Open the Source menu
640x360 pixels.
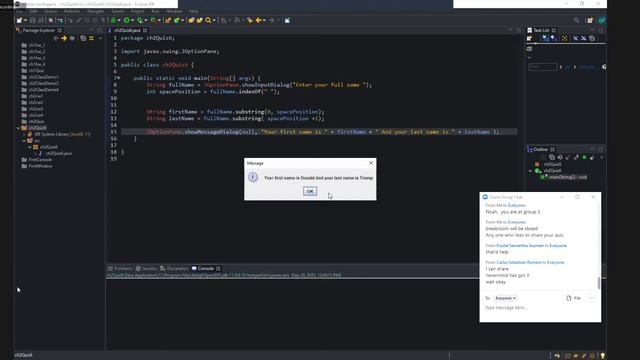coord(51,11)
